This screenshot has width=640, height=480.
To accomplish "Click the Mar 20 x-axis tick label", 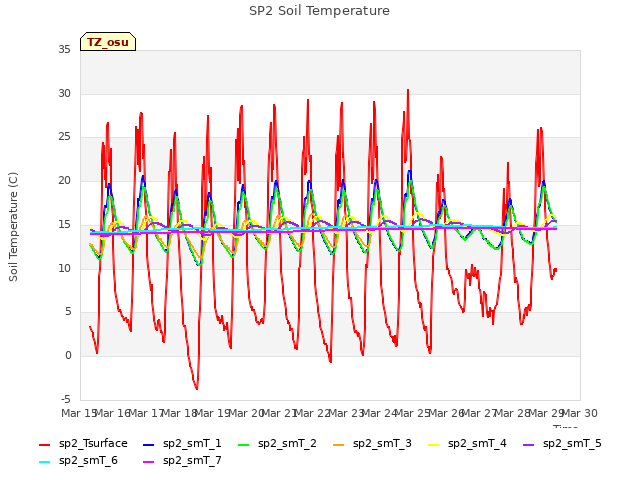I will pos(247,413).
